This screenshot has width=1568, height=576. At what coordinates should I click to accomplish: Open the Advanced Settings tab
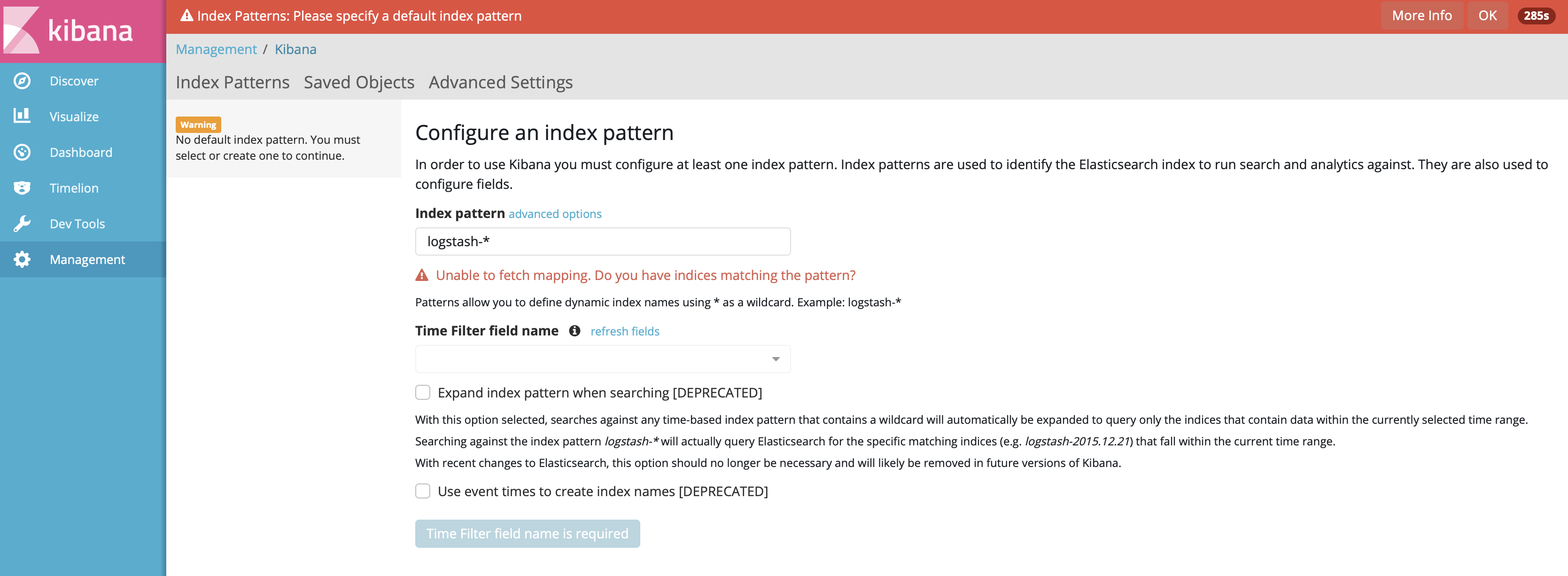(x=500, y=82)
